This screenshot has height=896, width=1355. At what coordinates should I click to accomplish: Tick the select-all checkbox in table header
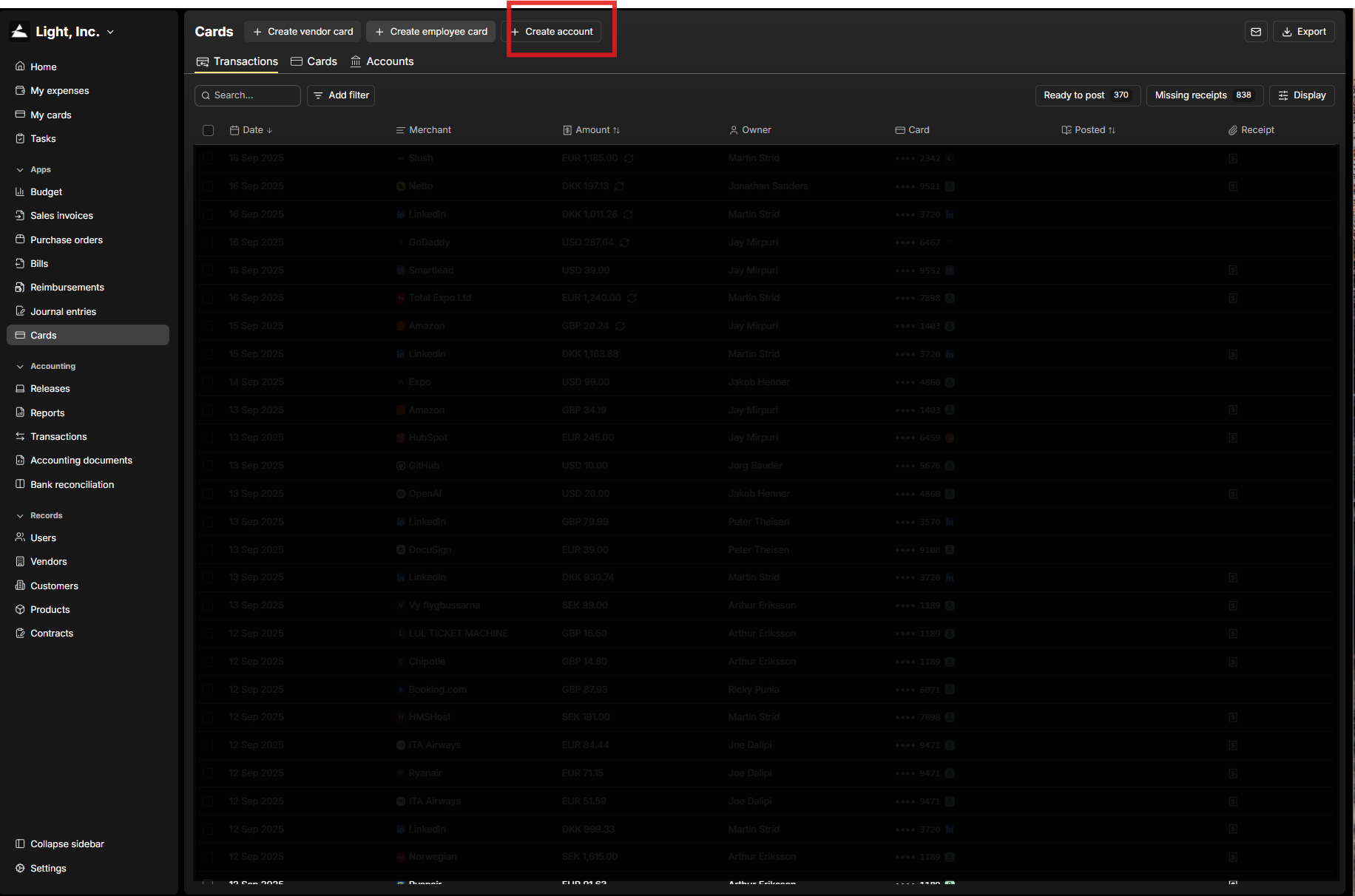208,130
